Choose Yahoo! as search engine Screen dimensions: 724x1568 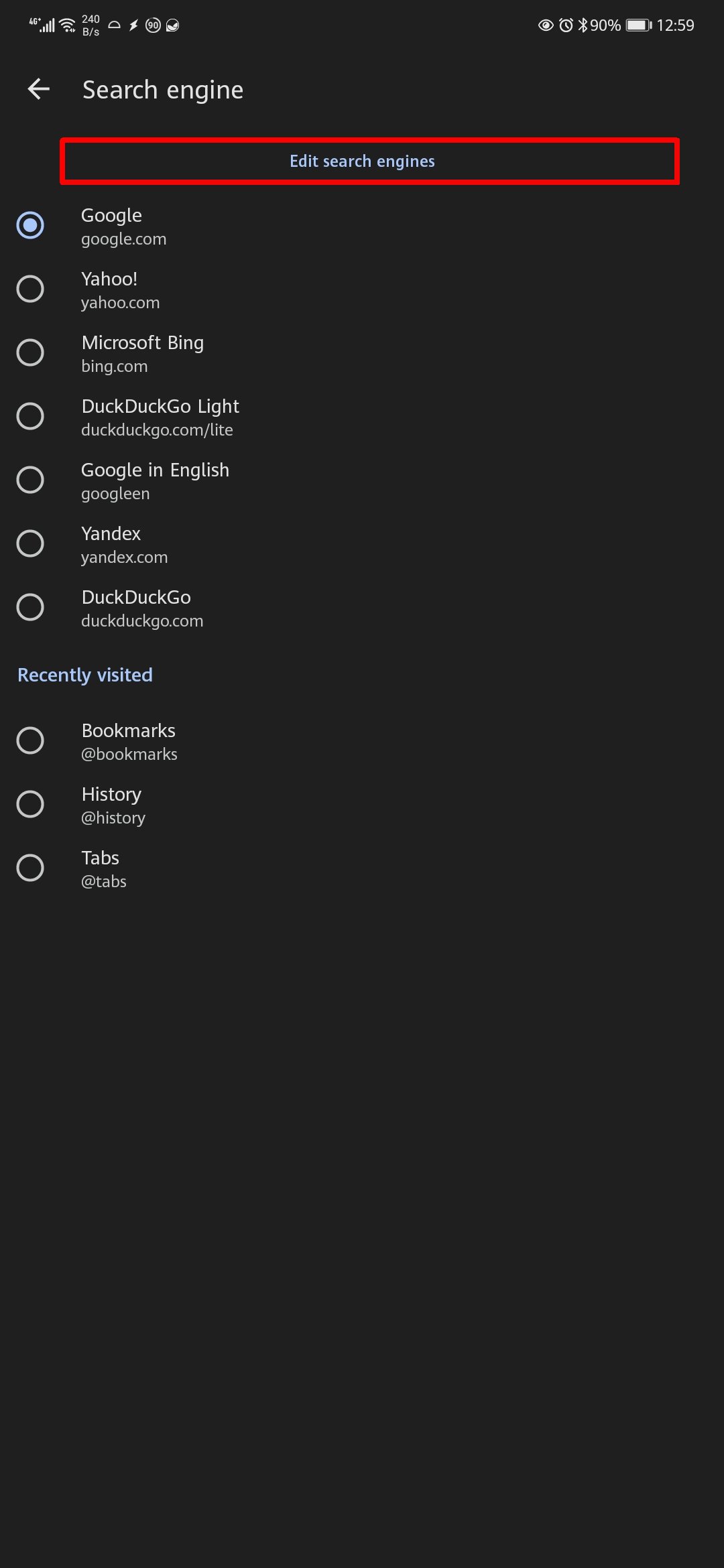point(30,289)
